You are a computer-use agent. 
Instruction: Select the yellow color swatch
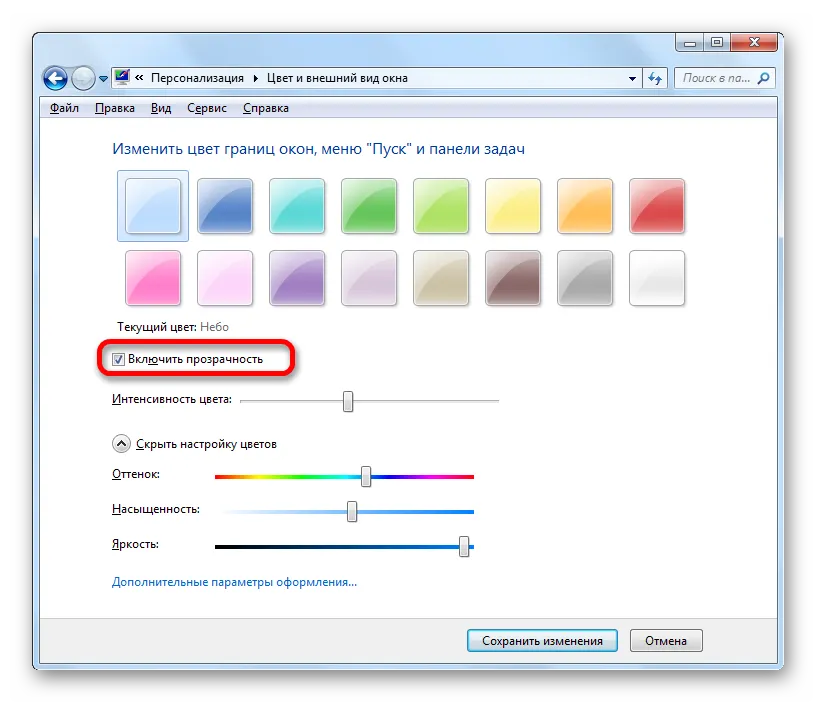click(513, 206)
